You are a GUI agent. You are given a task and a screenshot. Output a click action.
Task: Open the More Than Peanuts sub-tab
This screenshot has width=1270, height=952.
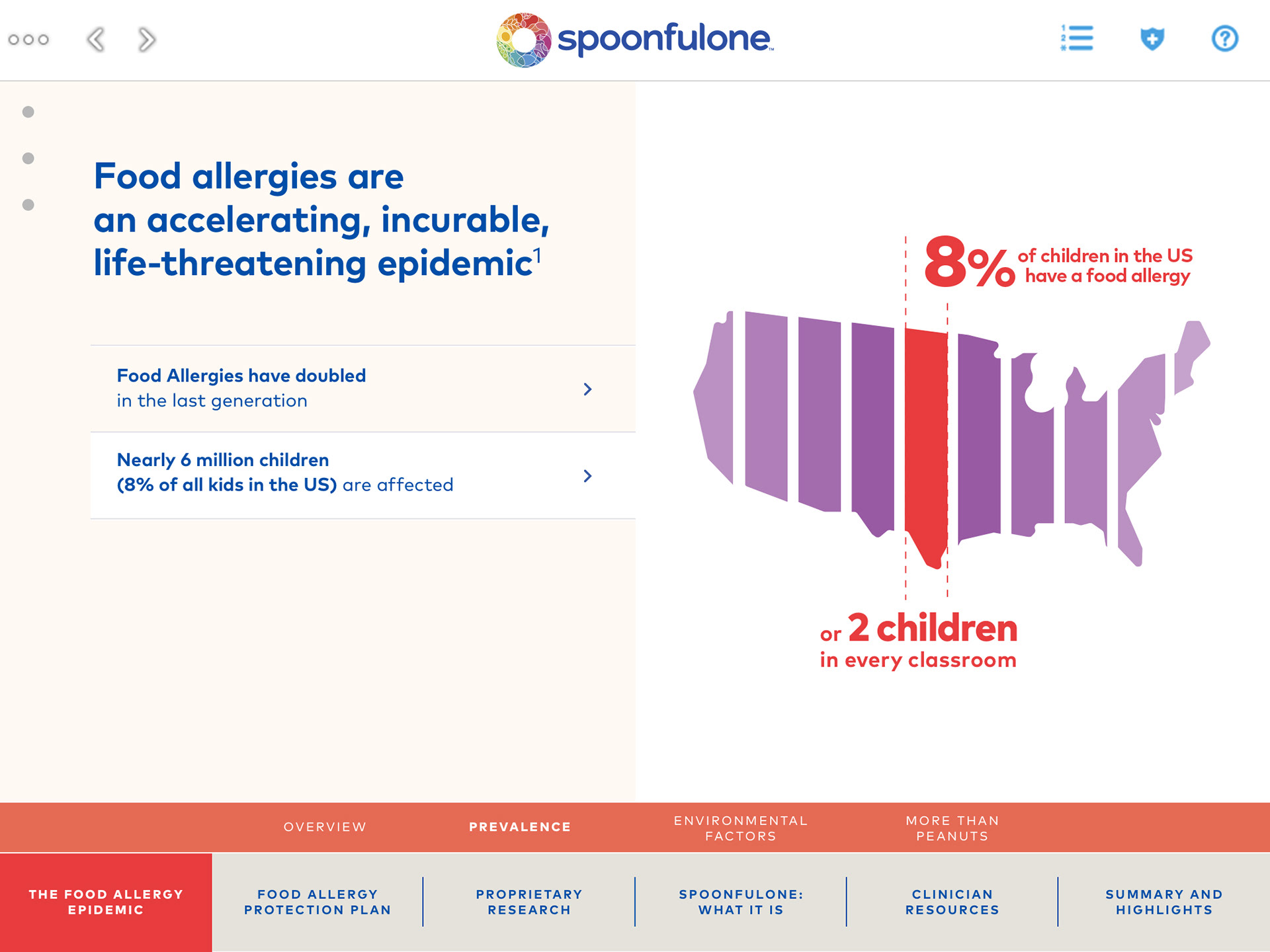952,828
